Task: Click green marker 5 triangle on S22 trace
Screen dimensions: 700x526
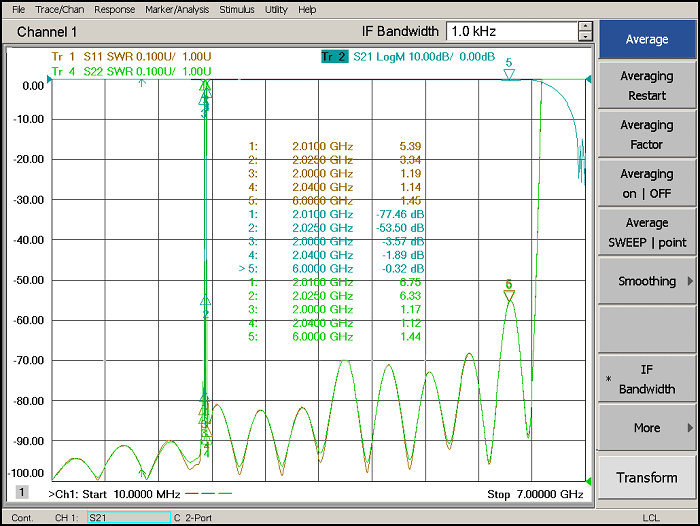Action: pos(509,296)
